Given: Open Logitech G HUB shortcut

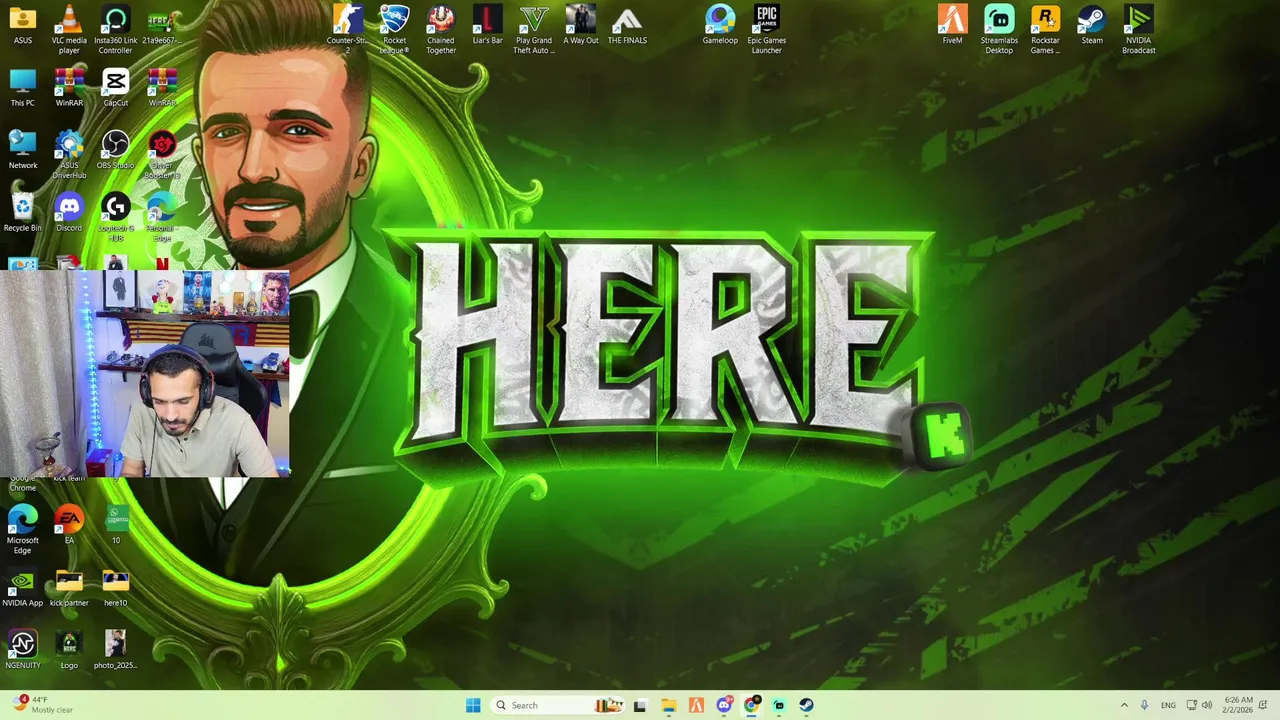Looking at the screenshot, I should tap(115, 217).
